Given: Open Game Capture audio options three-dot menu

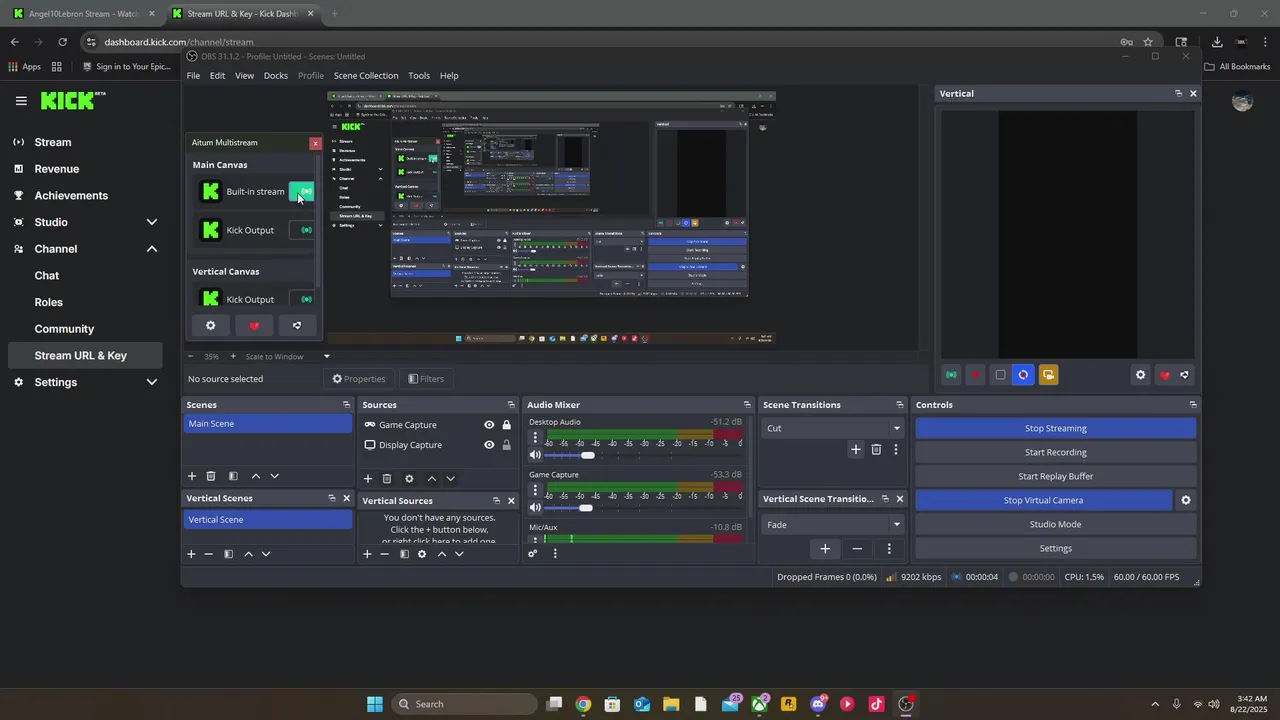Looking at the screenshot, I should (x=535, y=490).
